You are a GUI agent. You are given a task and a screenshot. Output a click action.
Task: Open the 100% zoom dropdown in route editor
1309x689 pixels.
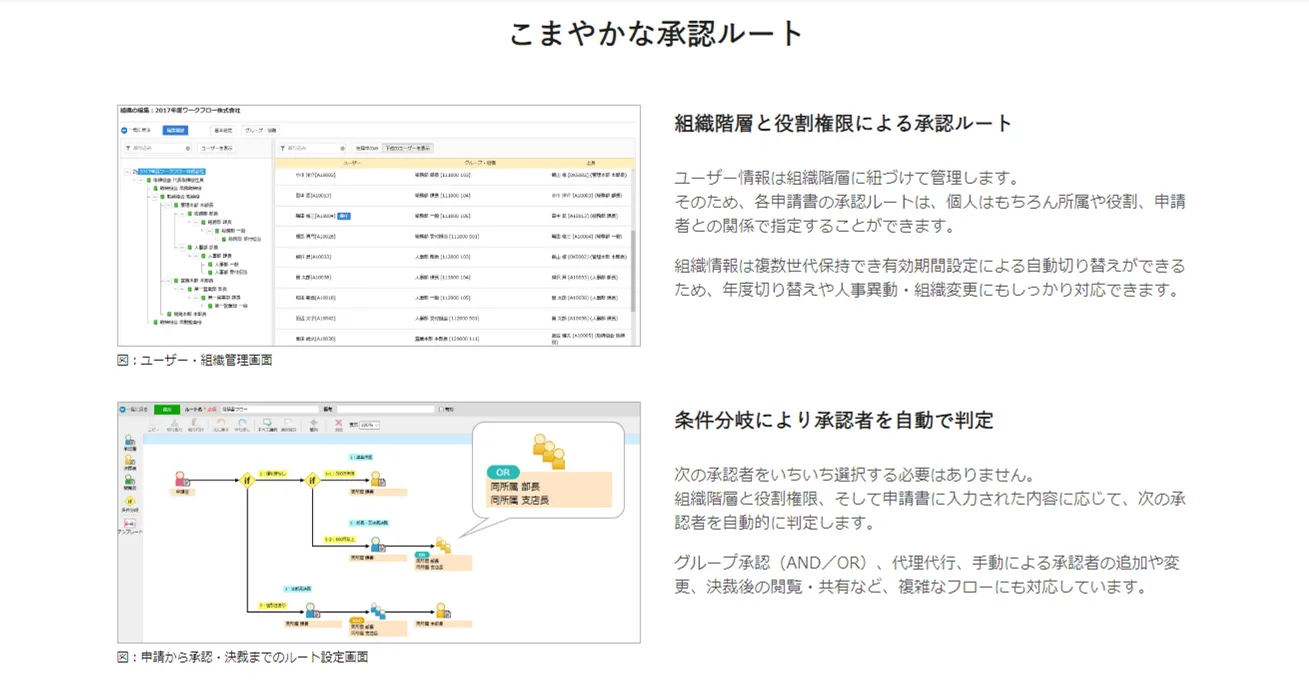click(369, 425)
